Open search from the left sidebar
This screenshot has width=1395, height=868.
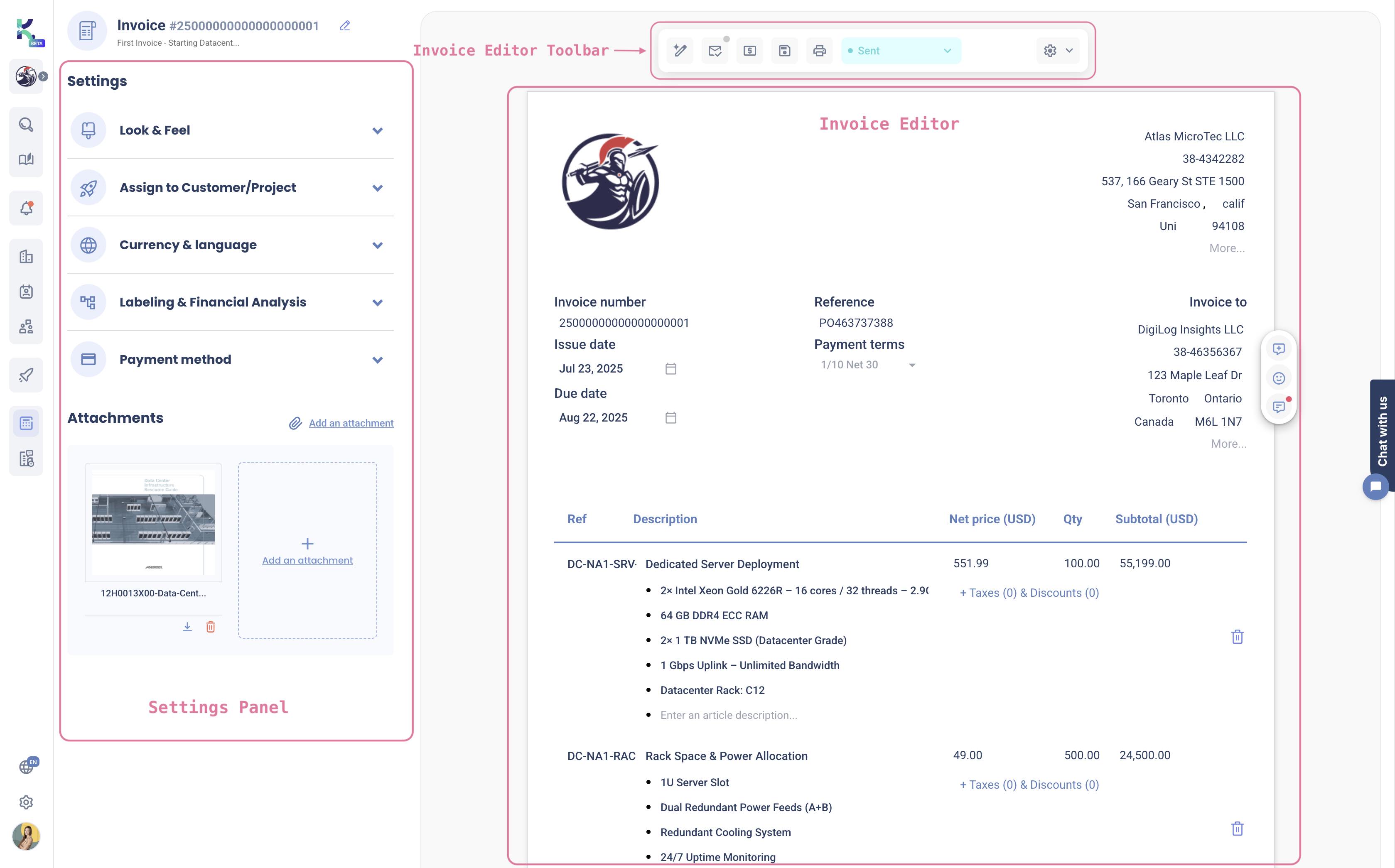[26, 124]
